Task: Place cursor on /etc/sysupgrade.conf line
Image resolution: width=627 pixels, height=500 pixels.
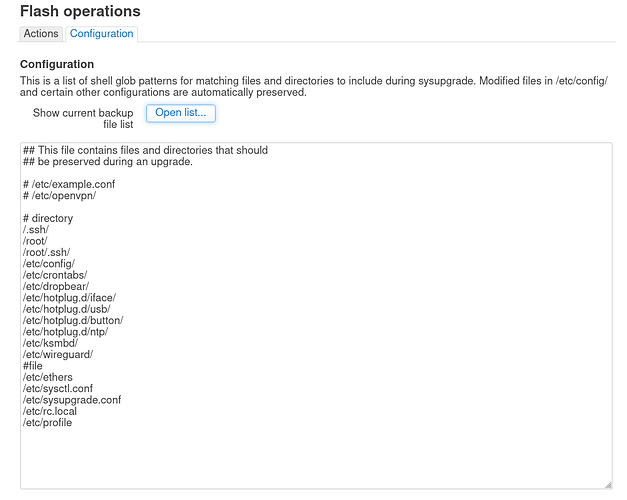Action: click(72, 400)
